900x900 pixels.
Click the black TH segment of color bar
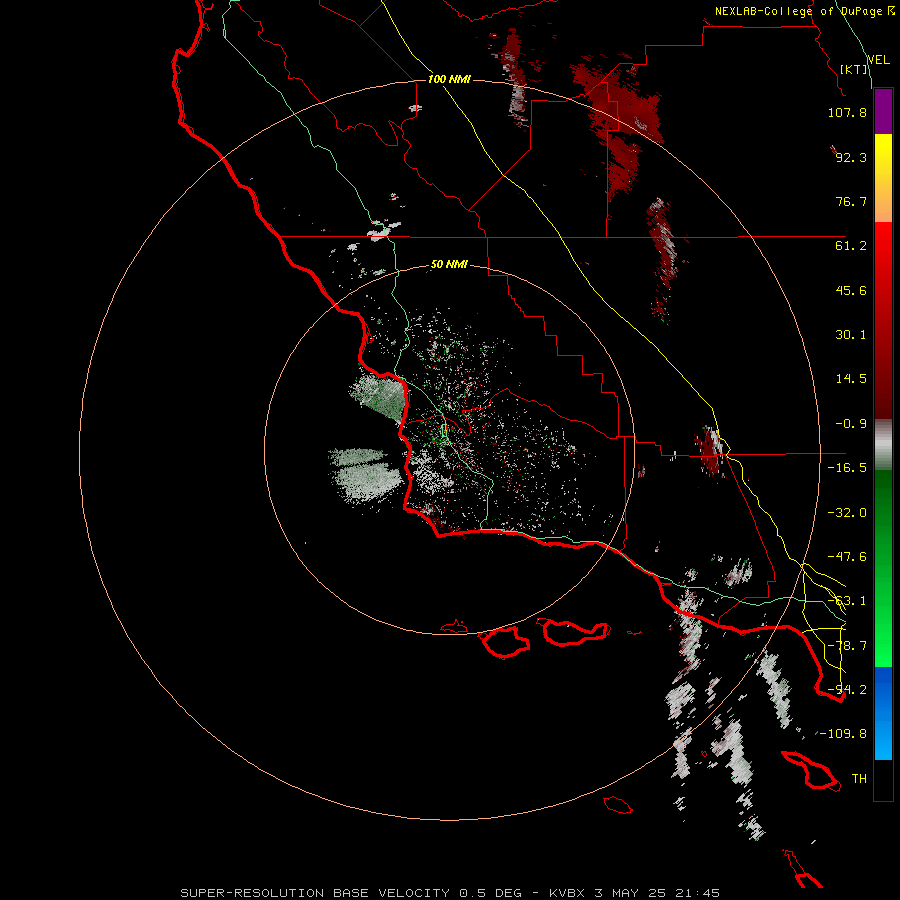click(x=883, y=779)
